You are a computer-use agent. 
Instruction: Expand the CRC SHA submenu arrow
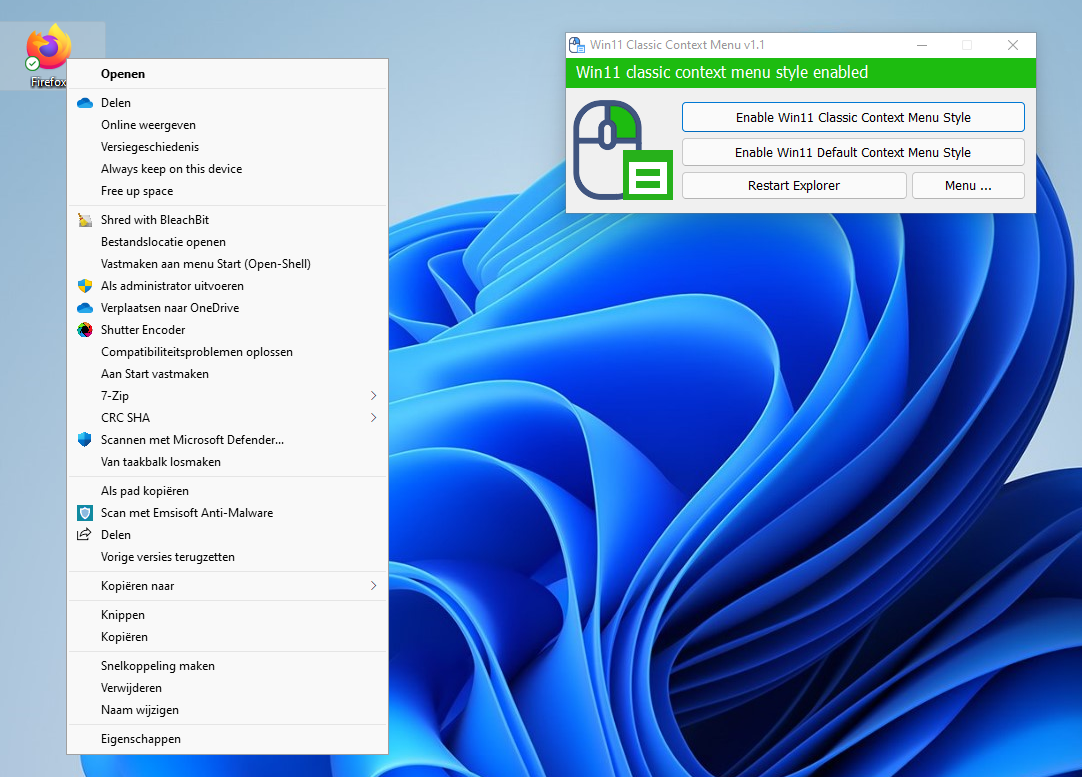coord(374,418)
